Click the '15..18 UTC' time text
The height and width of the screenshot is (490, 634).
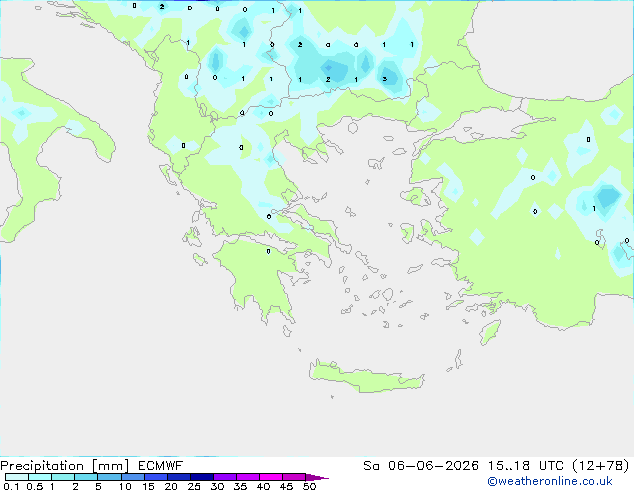pos(525,466)
